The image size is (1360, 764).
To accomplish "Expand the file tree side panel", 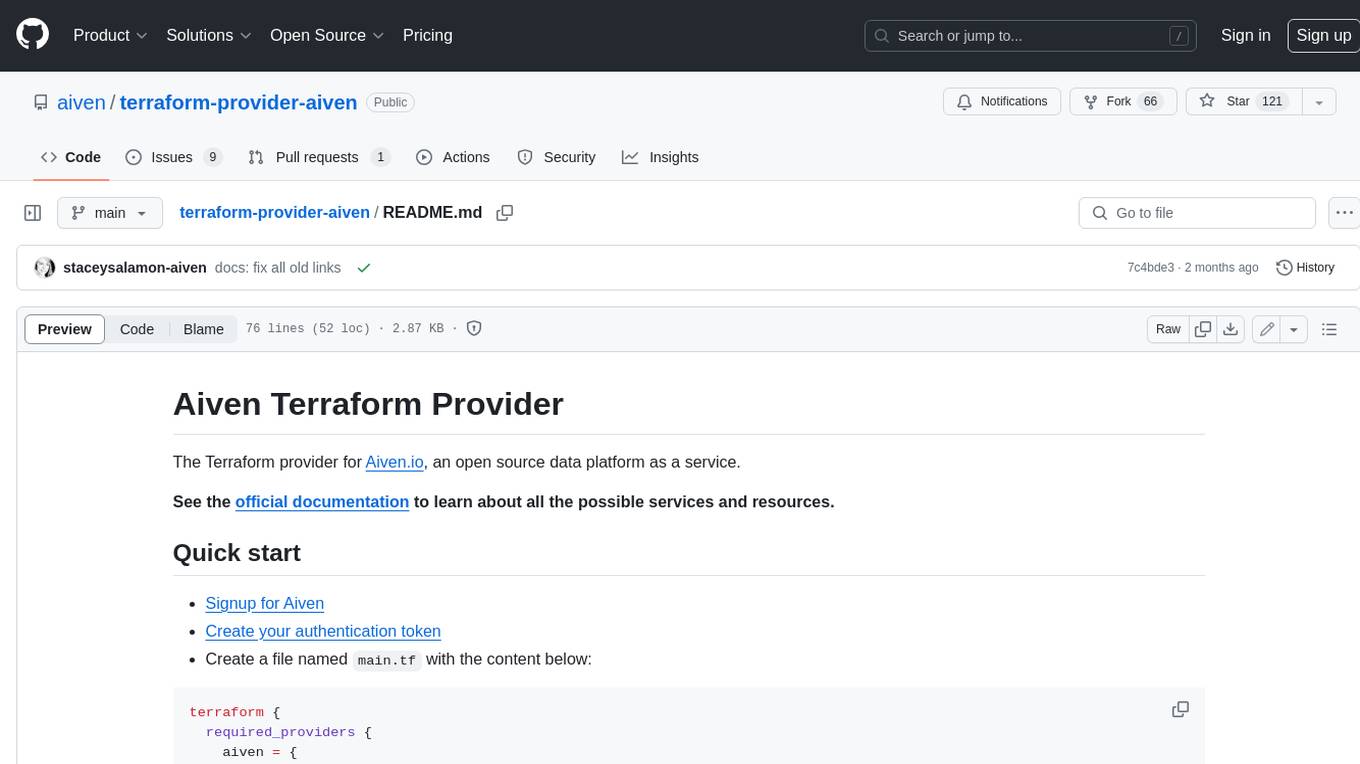I will 33,213.
